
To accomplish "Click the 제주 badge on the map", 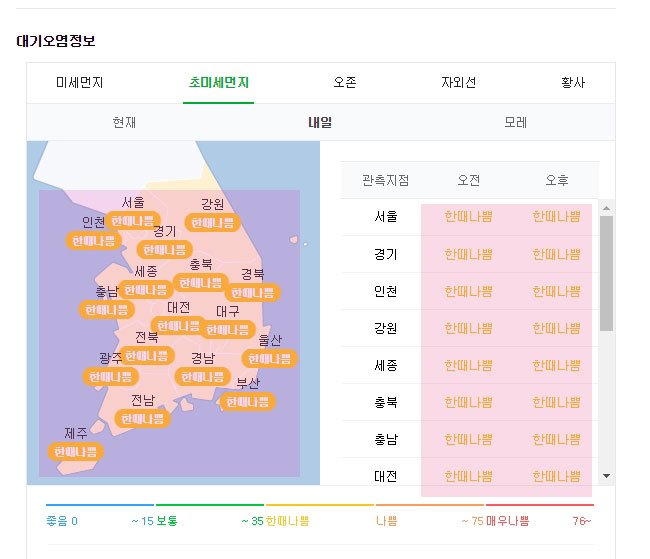I will pos(75,452).
